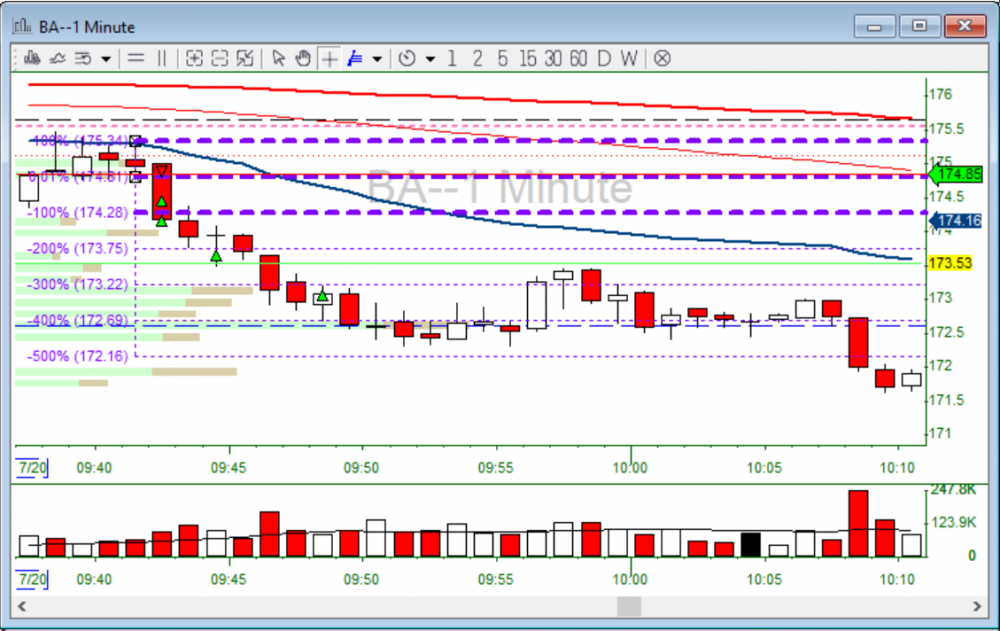
Task: Switch to the 60 minute interval
Action: tap(578, 58)
